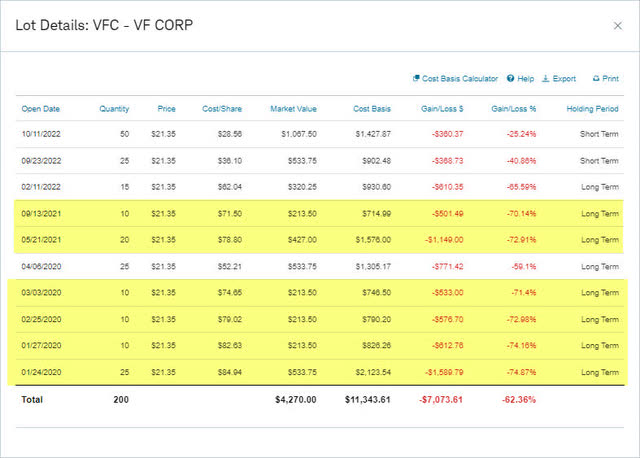Viewport: 640px width, 458px height.
Task: Sort by Cost/Share column header
Action: (222, 109)
